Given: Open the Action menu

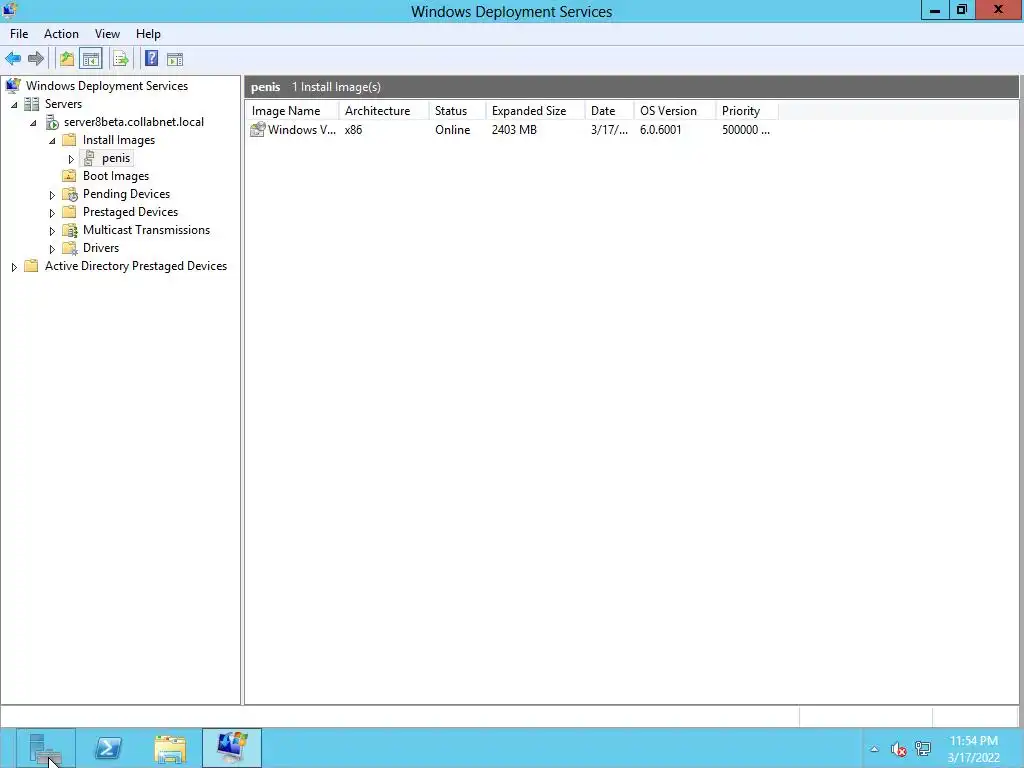Looking at the screenshot, I should pos(61,34).
